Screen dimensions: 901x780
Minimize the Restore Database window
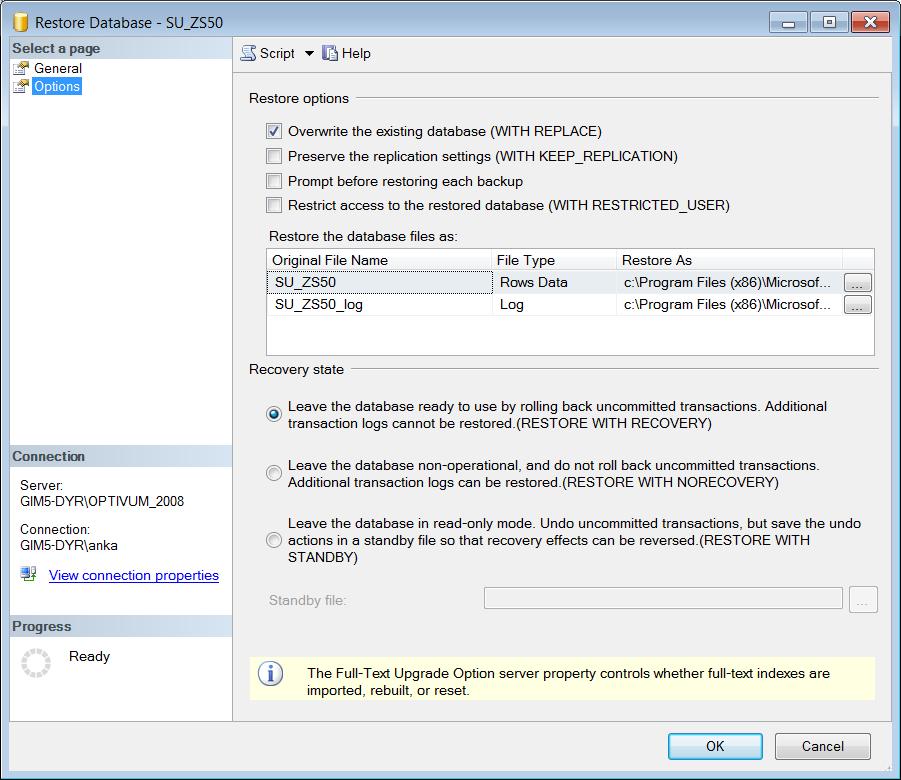click(788, 23)
